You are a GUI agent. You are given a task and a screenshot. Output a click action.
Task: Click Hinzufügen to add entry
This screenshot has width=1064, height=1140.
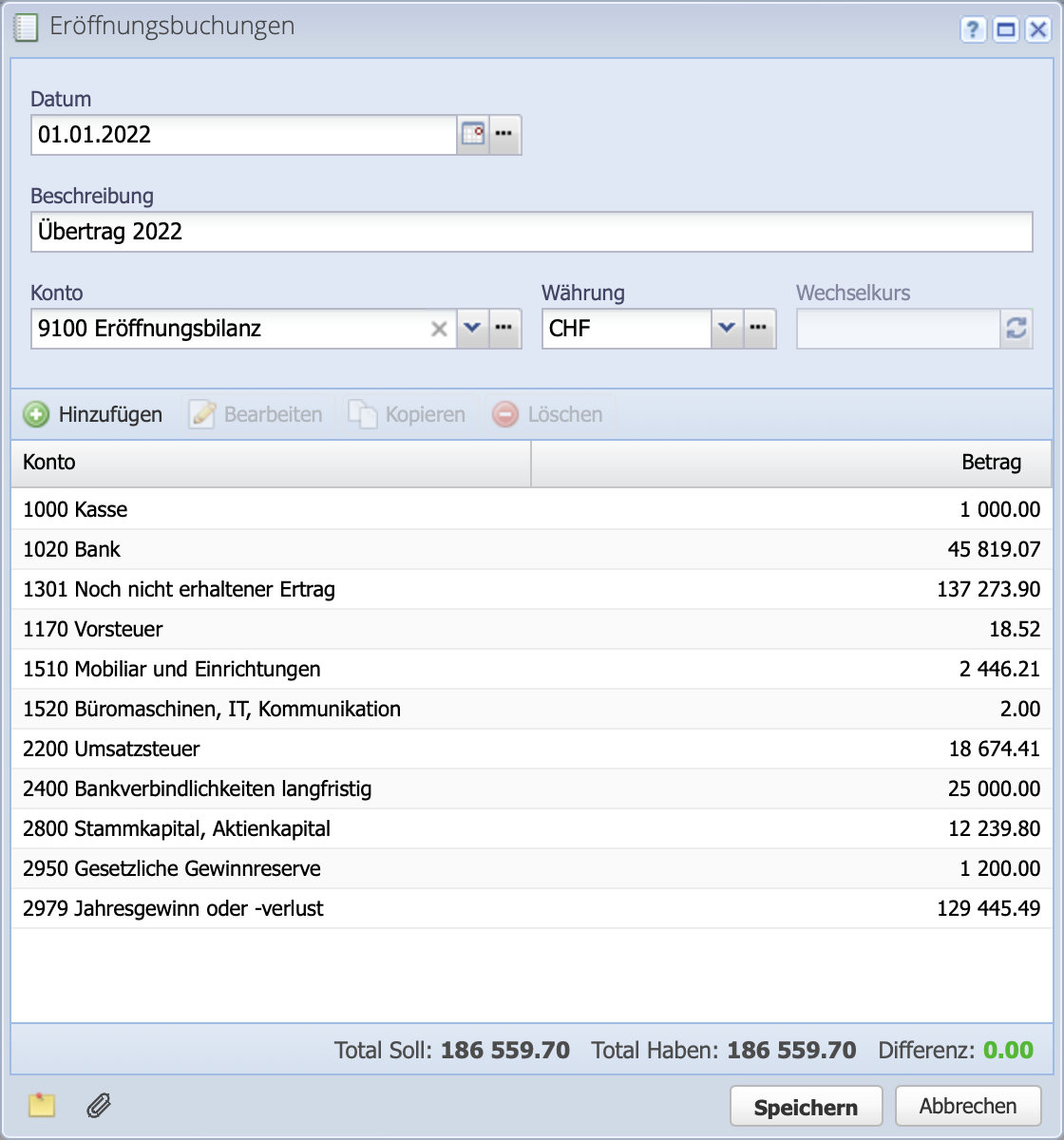click(93, 415)
